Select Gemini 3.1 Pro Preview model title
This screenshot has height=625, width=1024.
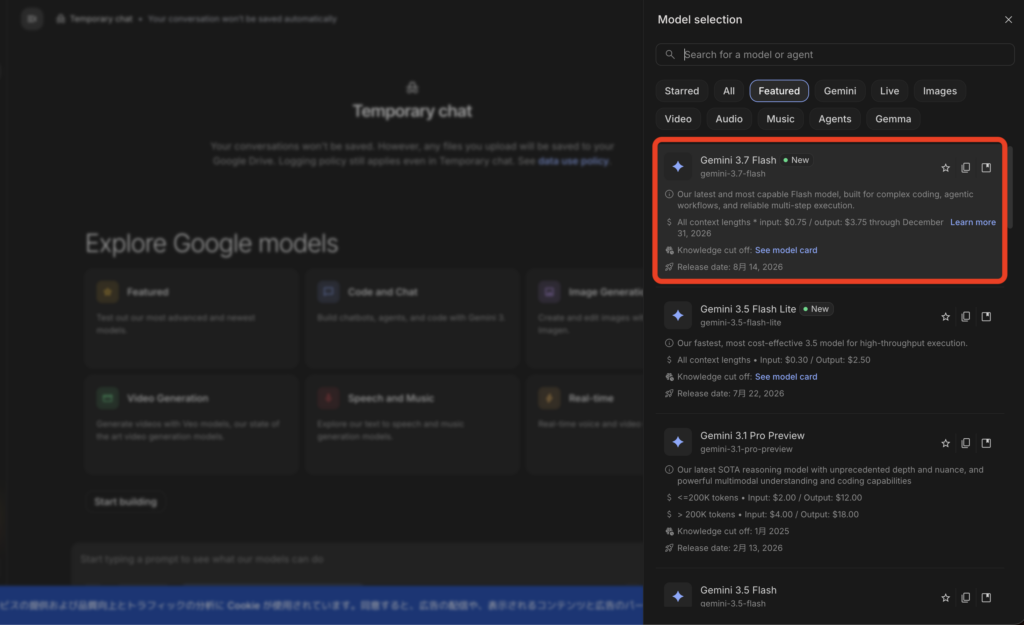click(752, 436)
